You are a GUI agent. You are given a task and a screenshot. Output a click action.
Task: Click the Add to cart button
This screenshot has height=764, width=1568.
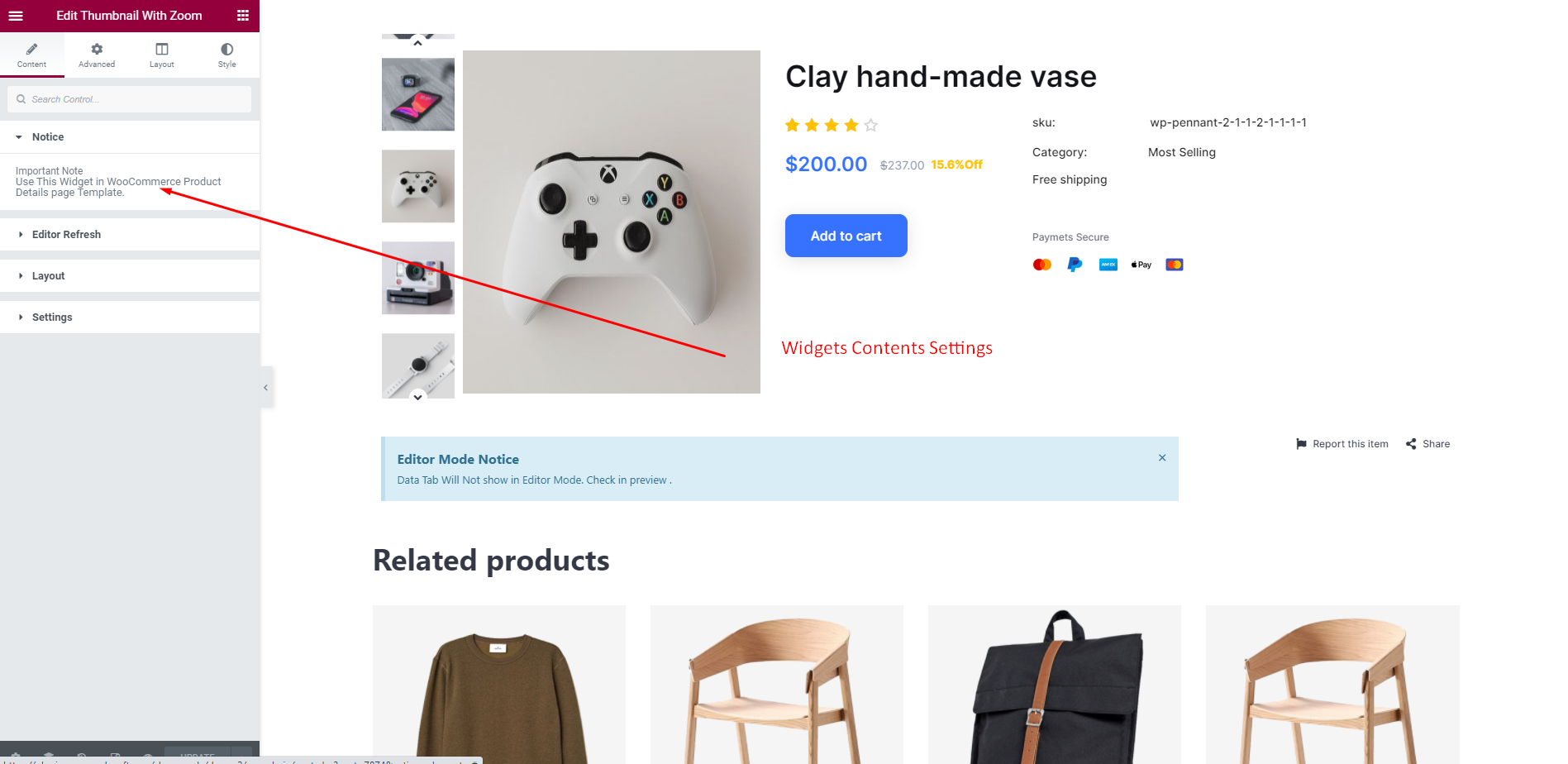[846, 236]
